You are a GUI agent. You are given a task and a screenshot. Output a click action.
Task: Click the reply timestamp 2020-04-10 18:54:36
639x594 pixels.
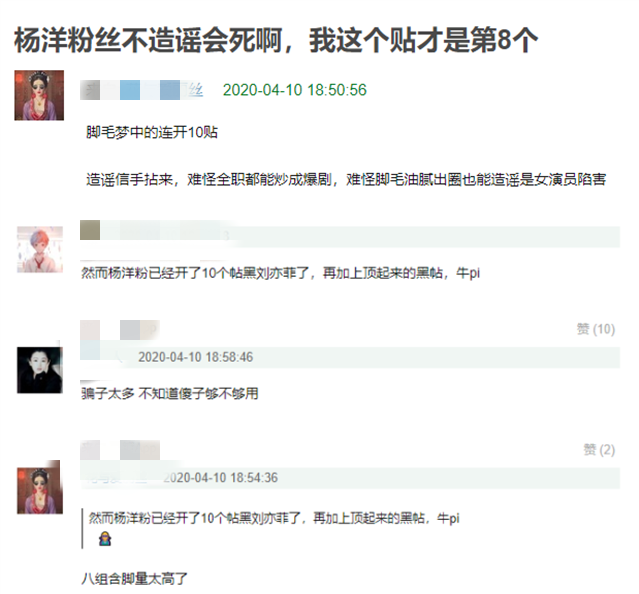coord(220,477)
